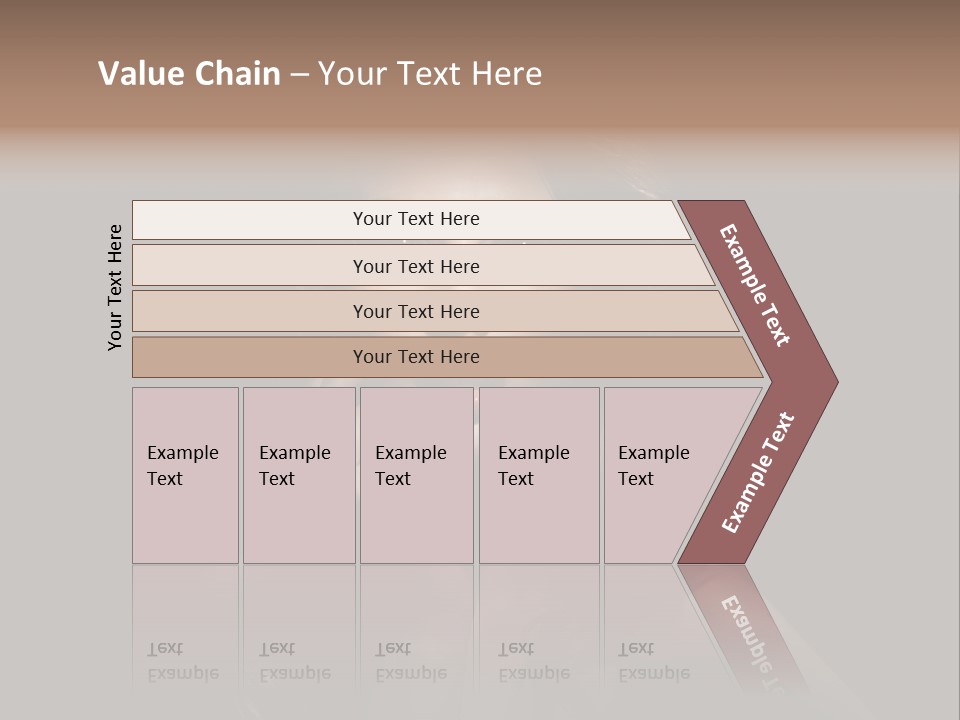Select the lower chevron arm "Example Text"
The width and height of the screenshot is (960, 720).
758,472
